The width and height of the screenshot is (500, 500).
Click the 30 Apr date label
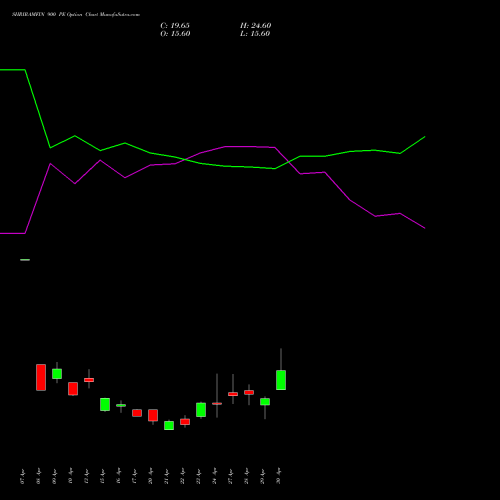pos(279,476)
